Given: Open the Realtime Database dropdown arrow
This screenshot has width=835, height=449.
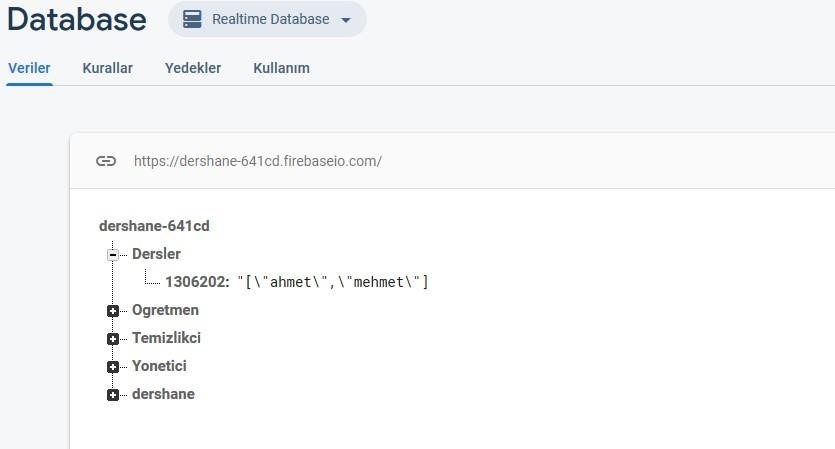Looking at the screenshot, I should tap(346, 20).
